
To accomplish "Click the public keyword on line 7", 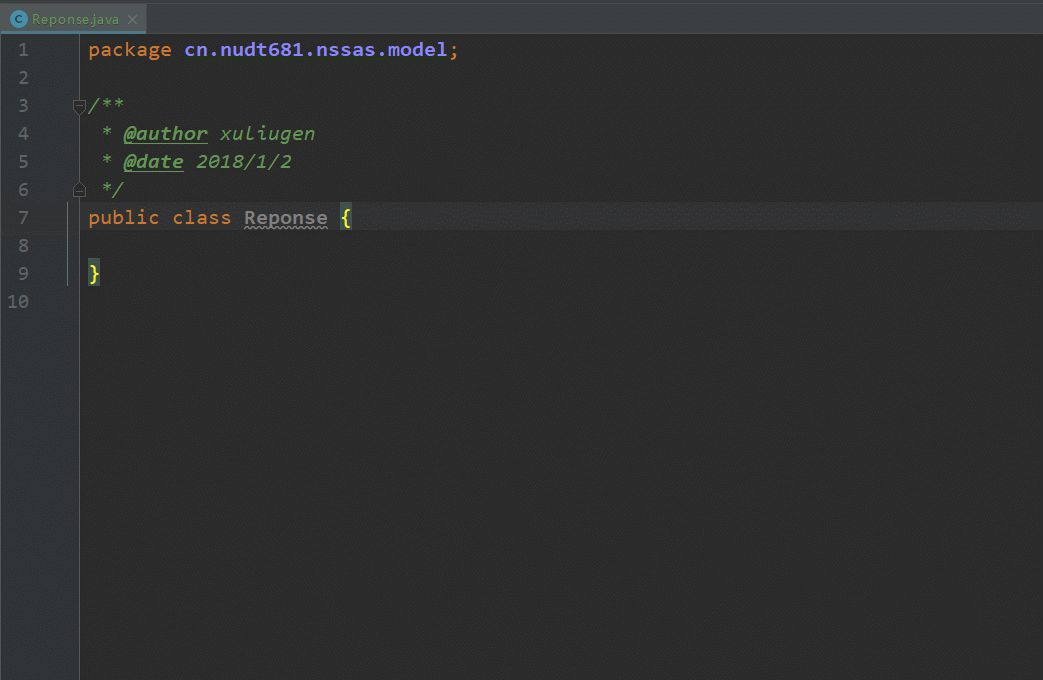I will tap(123, 218).
